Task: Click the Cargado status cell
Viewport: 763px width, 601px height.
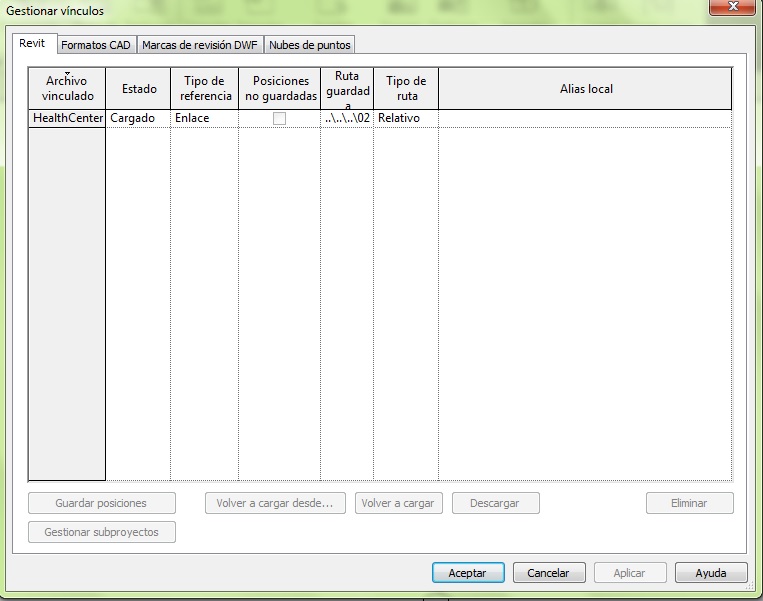Action: pyautogui.click(x=138, y=118)
